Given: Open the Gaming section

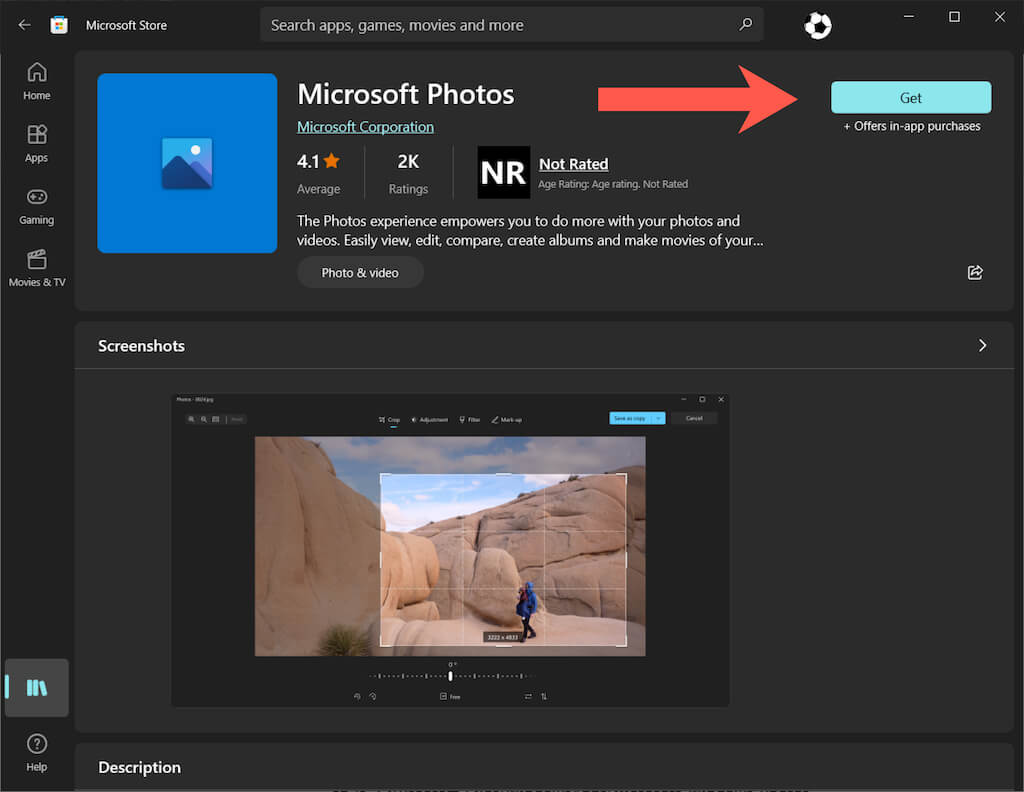Looking at the screenshot, I should 37,205.
